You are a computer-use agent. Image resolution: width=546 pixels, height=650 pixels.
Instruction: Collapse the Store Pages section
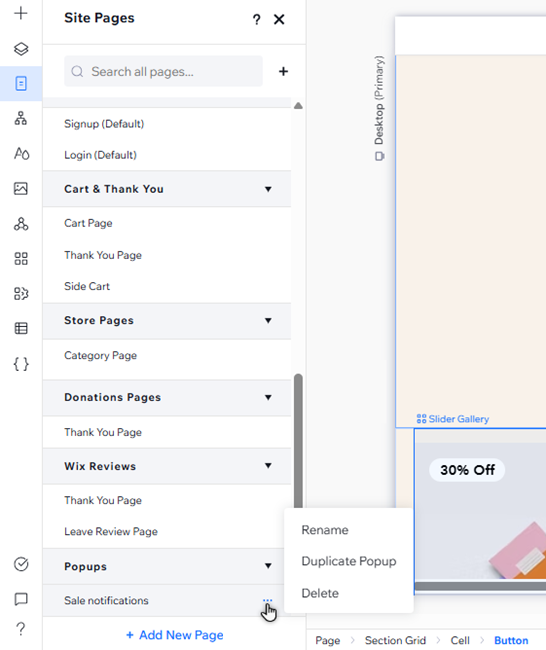tap(268, 320)
